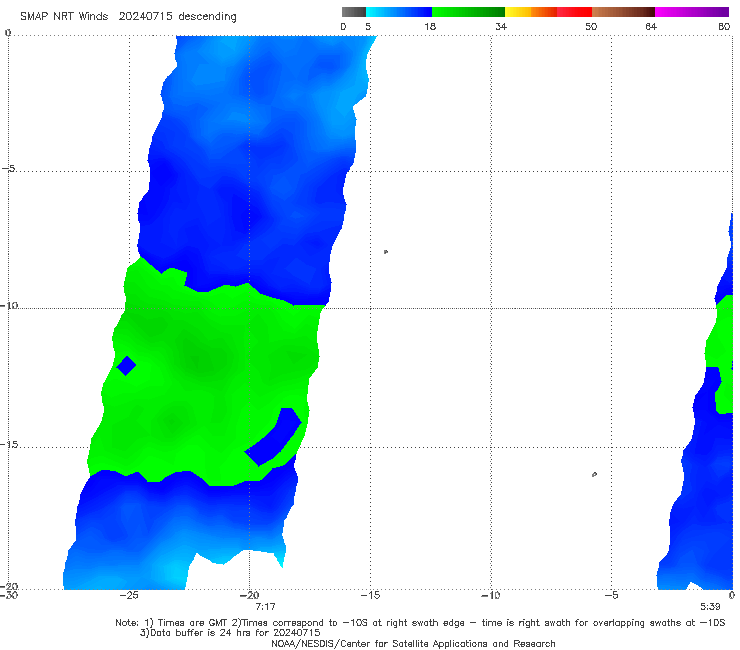Click the brown 50–64 color bar segment
Viewport: 740px width, 650px height.
pos(623,12)
